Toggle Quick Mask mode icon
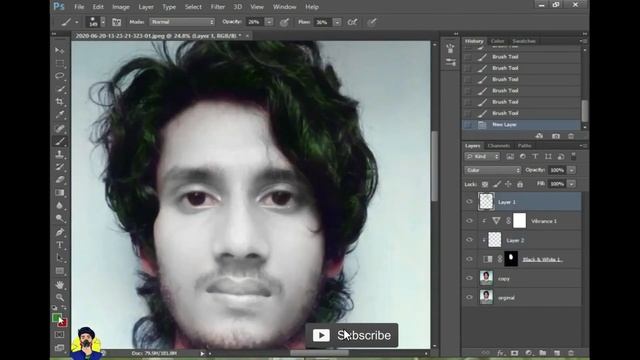The height and width of the screenshot is (360, 640). [60, 335]
